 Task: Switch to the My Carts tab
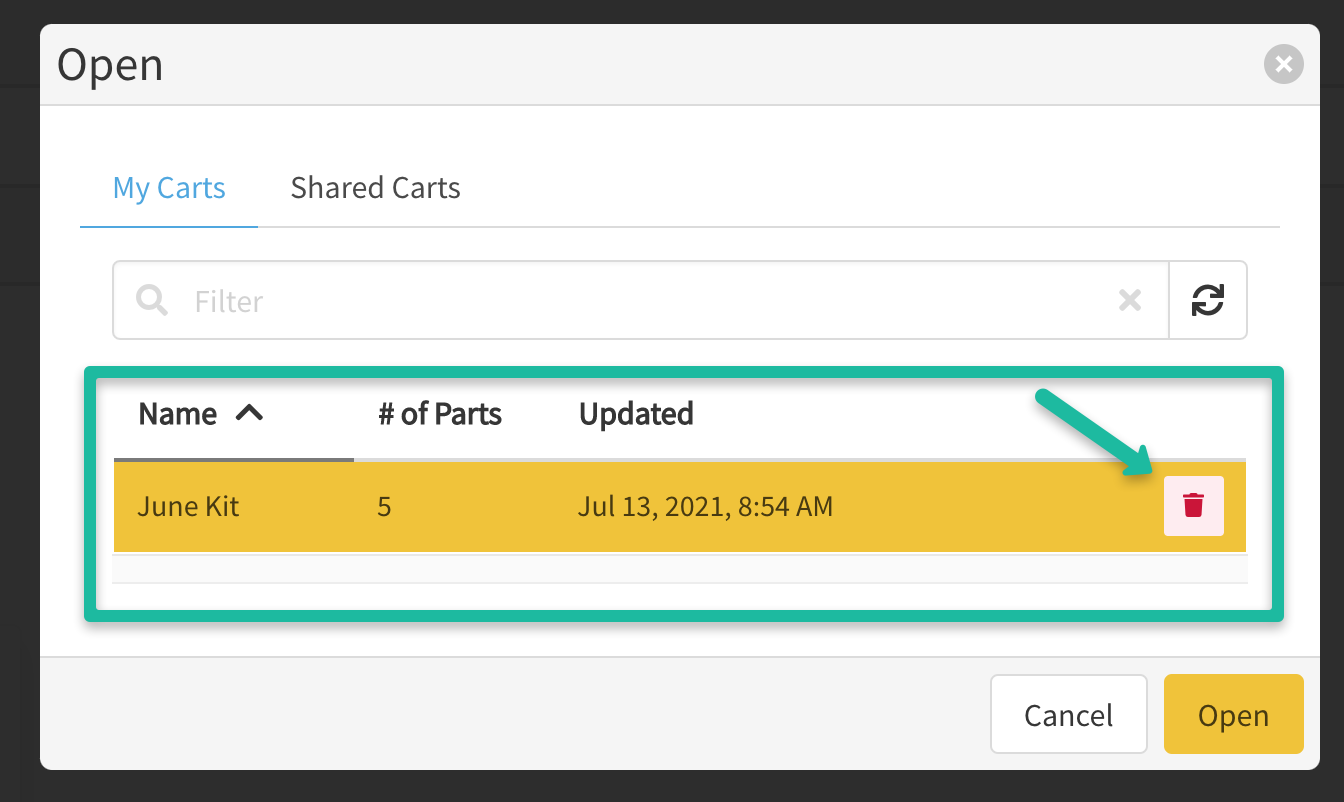pyautogui.click(x=169, y=188)
